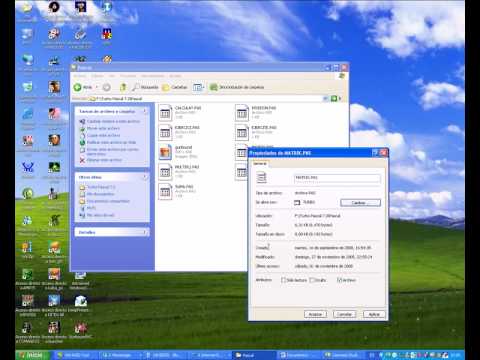The height and width of the screenshot is (360, 480).
Task: Select the first EJERCICI PAS file in left column
Action: [165, 132]
